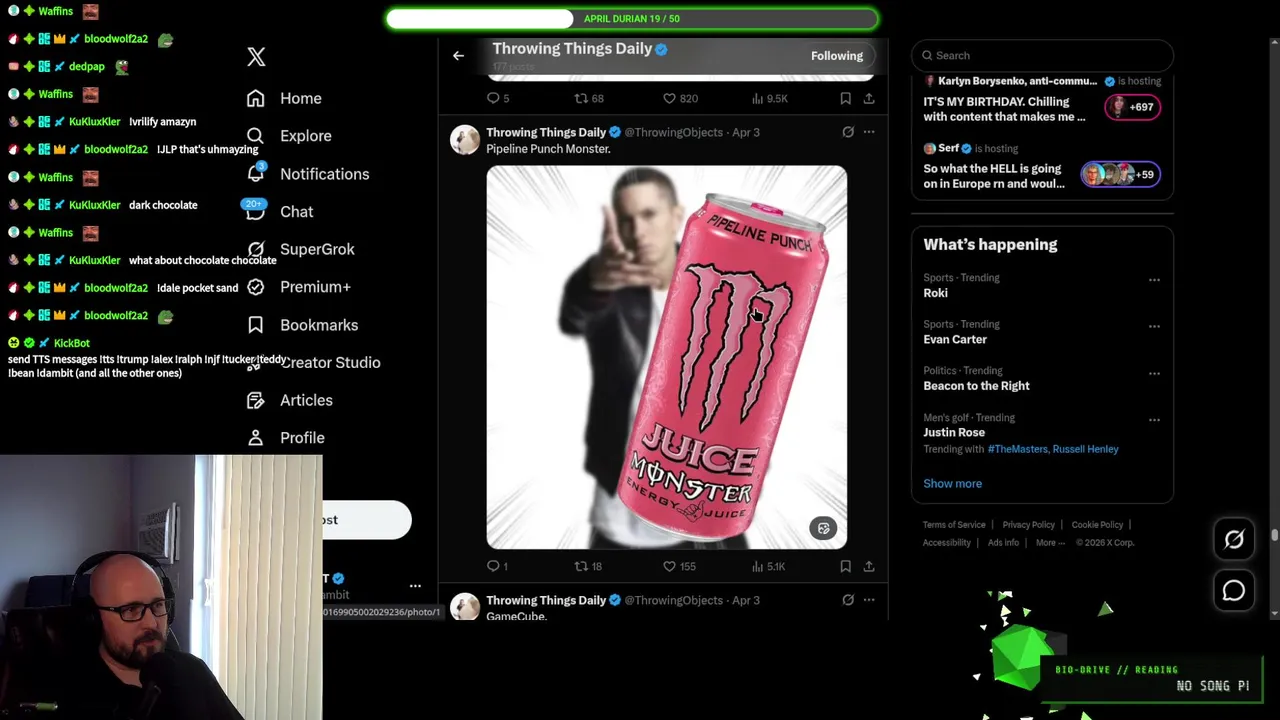Open Notifications in the sidebar
This screenshot has width=1280, height=720.
click(325, 174)
